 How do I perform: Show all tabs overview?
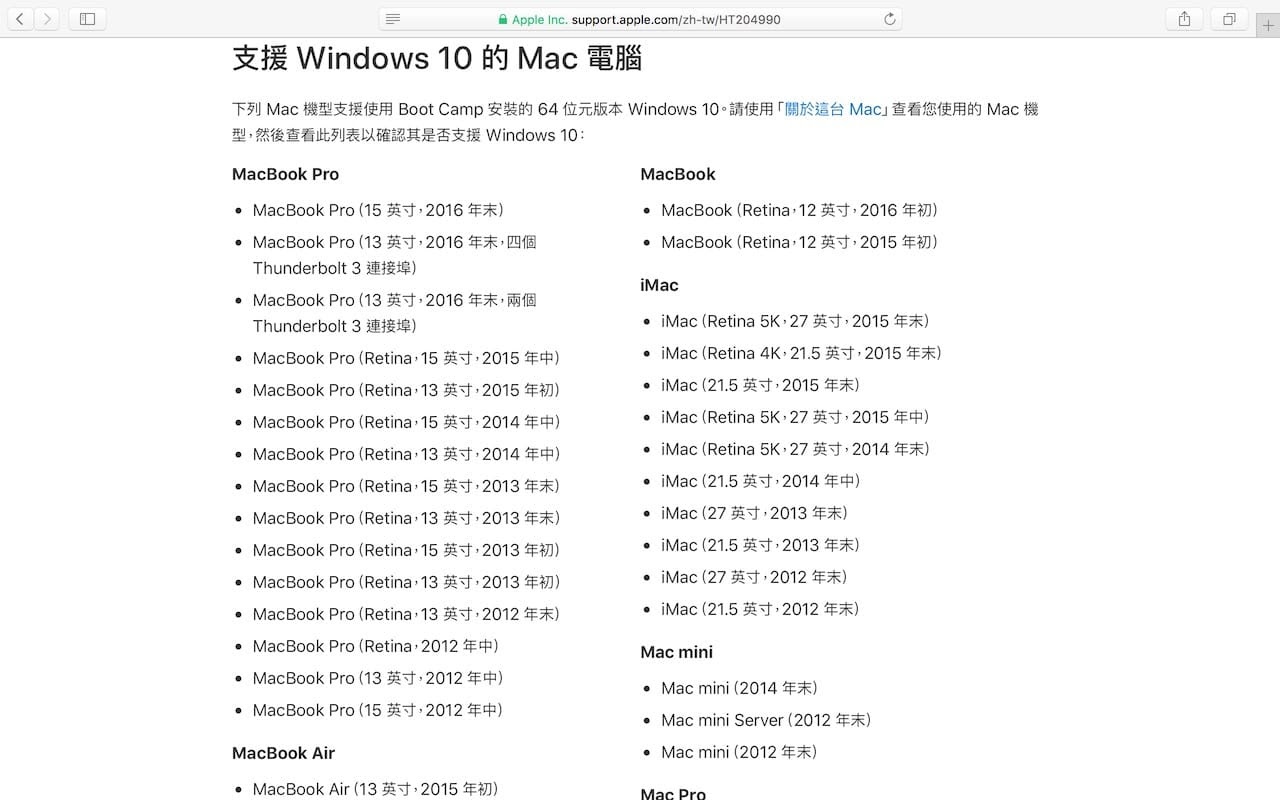[1229, 19]
